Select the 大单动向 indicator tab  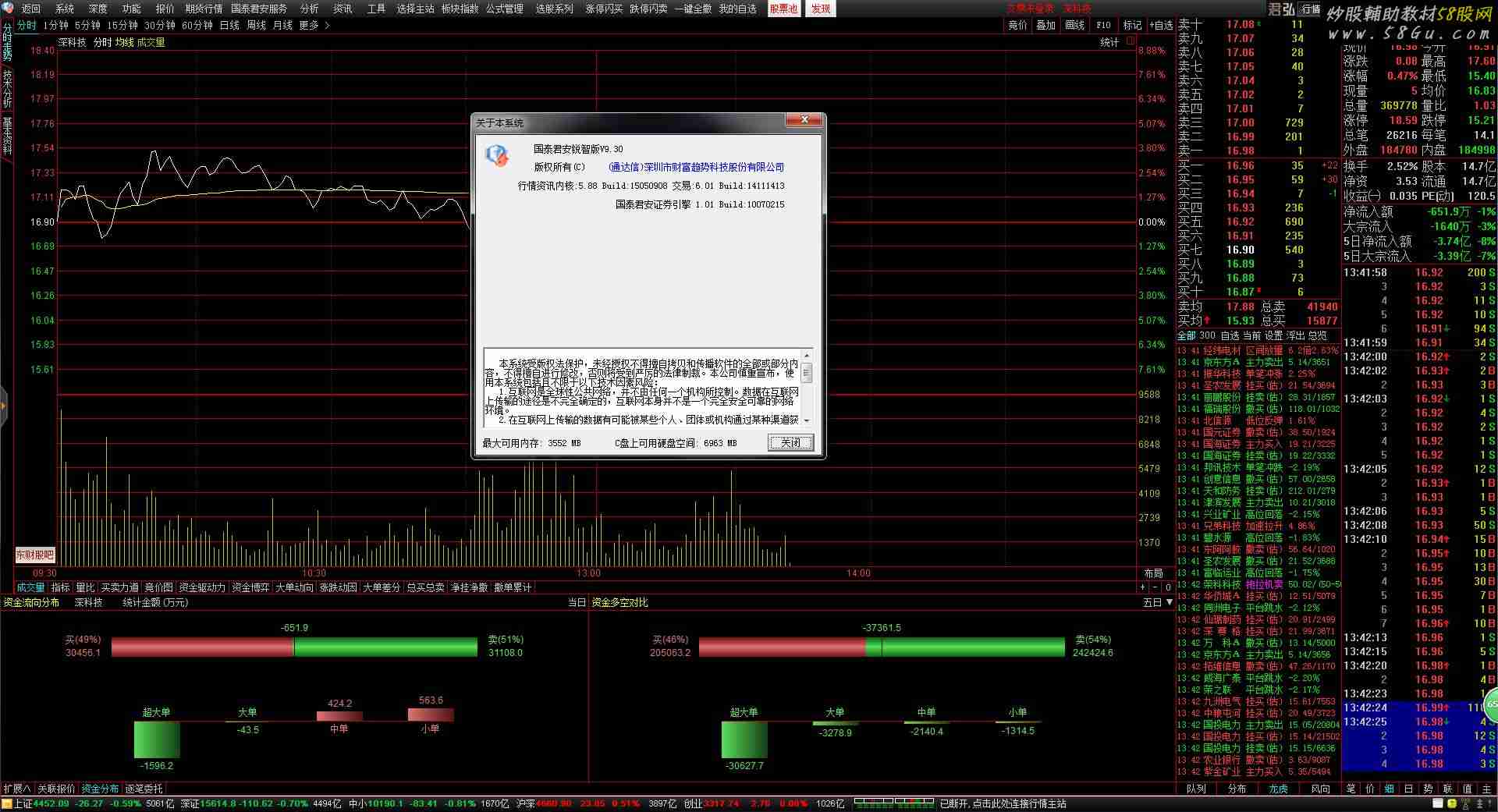click(294, 587)
